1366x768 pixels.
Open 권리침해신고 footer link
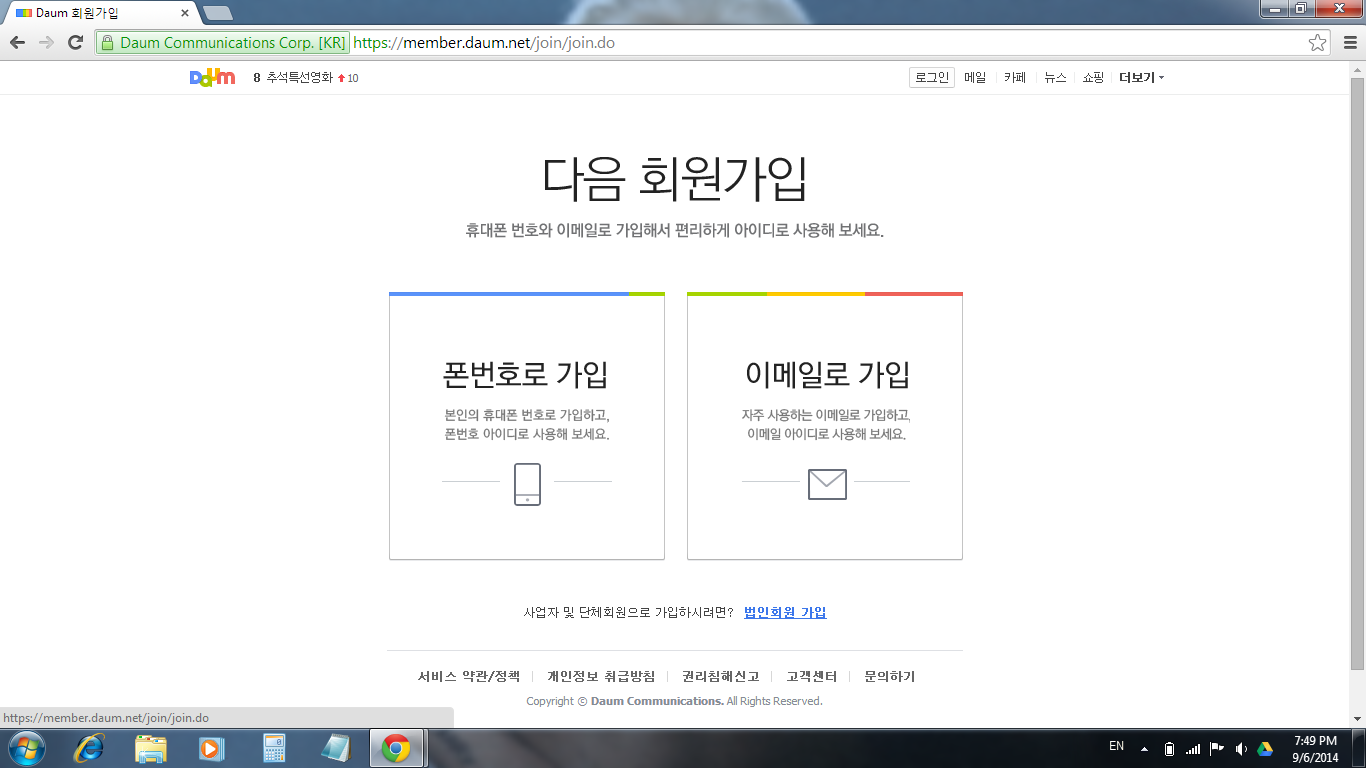click(721, 677)
